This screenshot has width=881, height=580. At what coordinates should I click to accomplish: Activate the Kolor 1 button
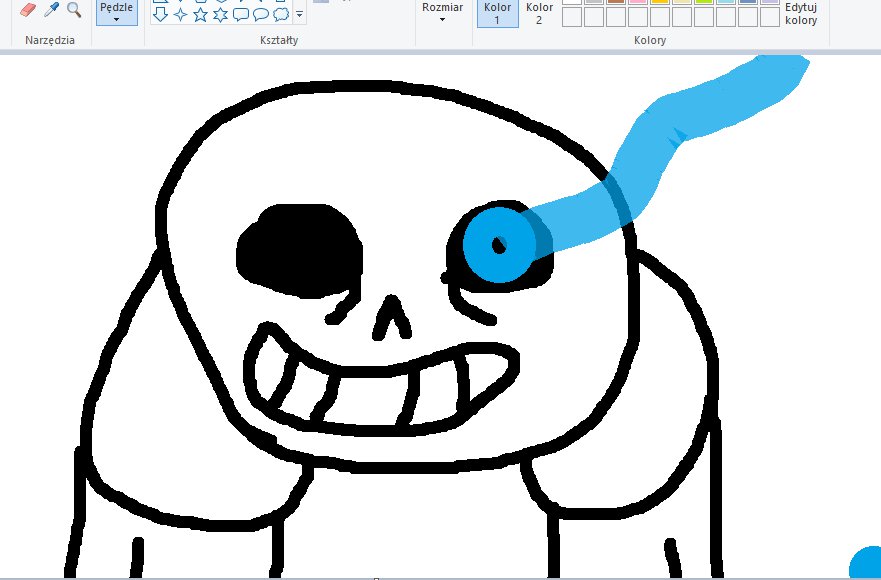point(497,13)
